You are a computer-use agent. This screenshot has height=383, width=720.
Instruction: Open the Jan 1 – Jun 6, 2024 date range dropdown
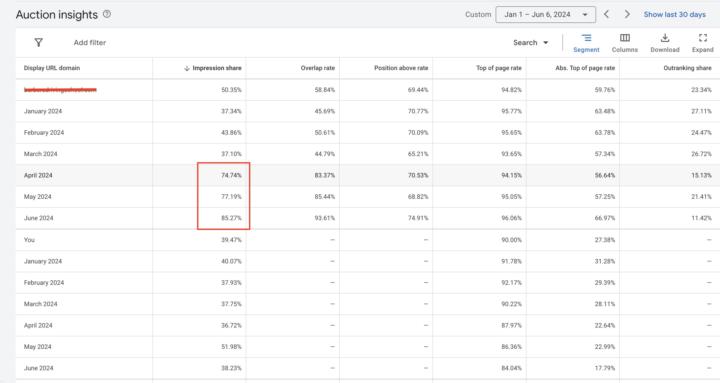coord(546,14)
